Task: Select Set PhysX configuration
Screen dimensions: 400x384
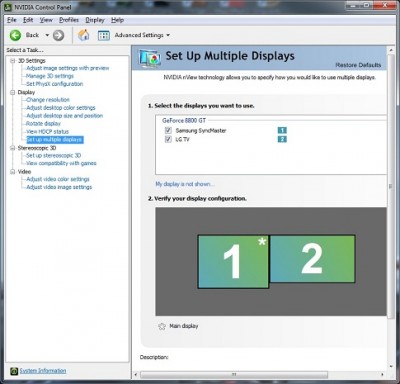Action: coord(55,84)
